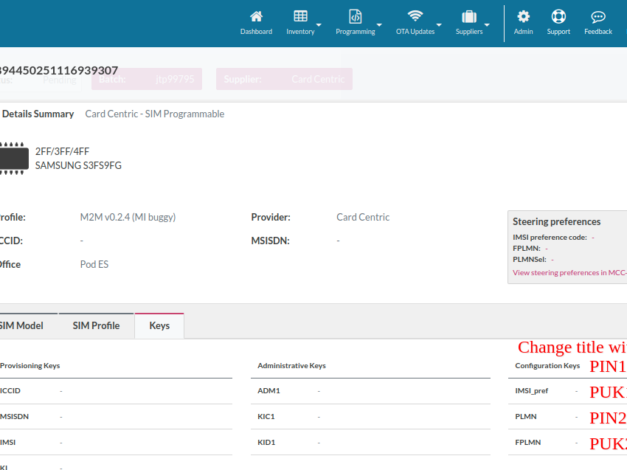Click the Programming file code icon
Screen dimensions: 627x470
pyautogui.click(x=355, y=17)
